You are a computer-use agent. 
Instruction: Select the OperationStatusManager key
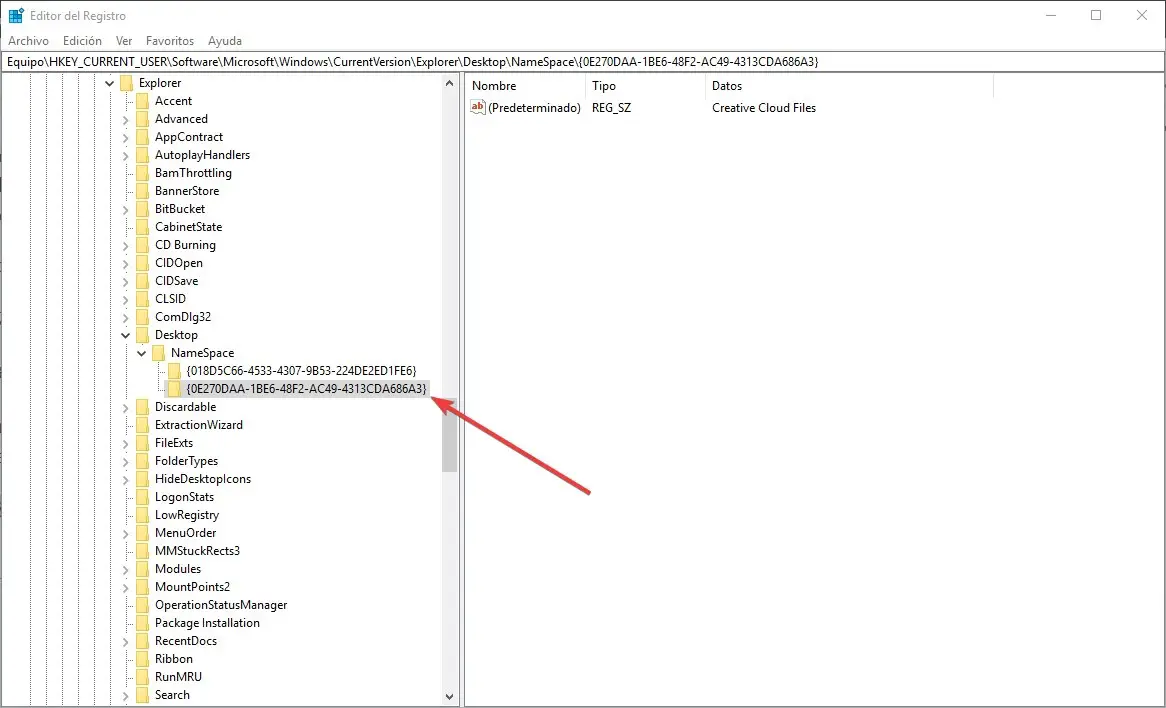pyautogui.click(x=221, y=605)
